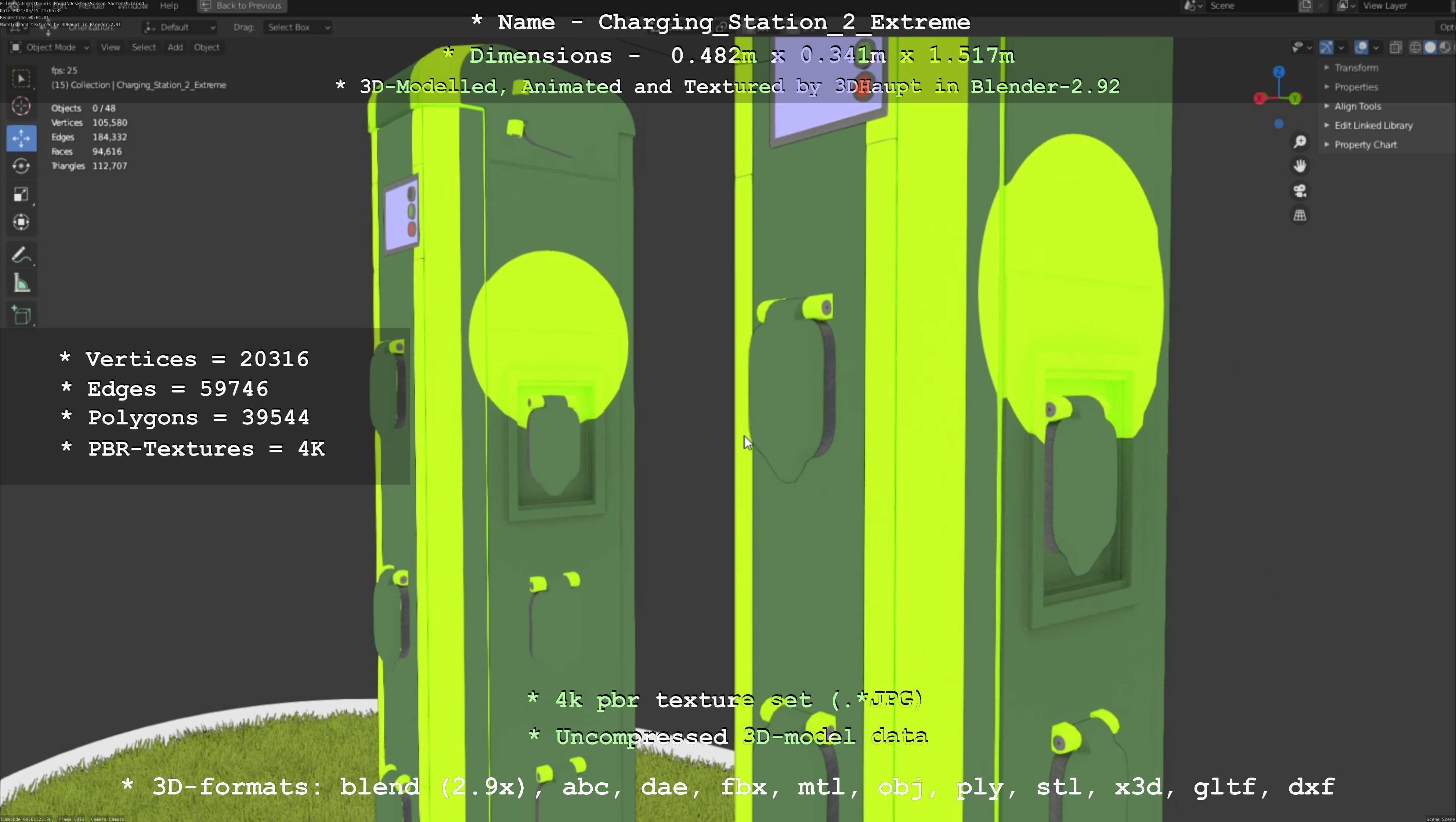Open the Object Mode dropdown
1456x822 pixels.
(x=50, y=47)
